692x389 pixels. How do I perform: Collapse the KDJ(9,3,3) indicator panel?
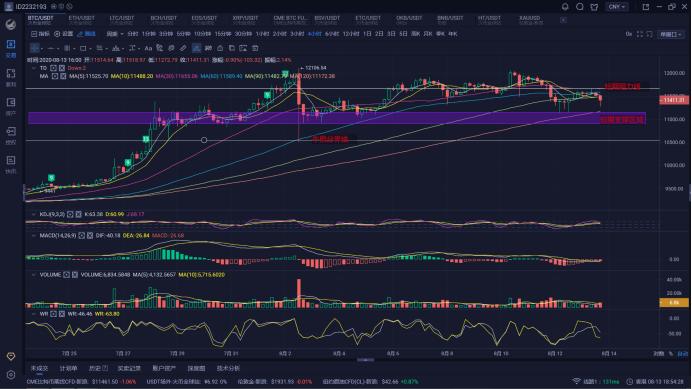click(x=34, y=214)
